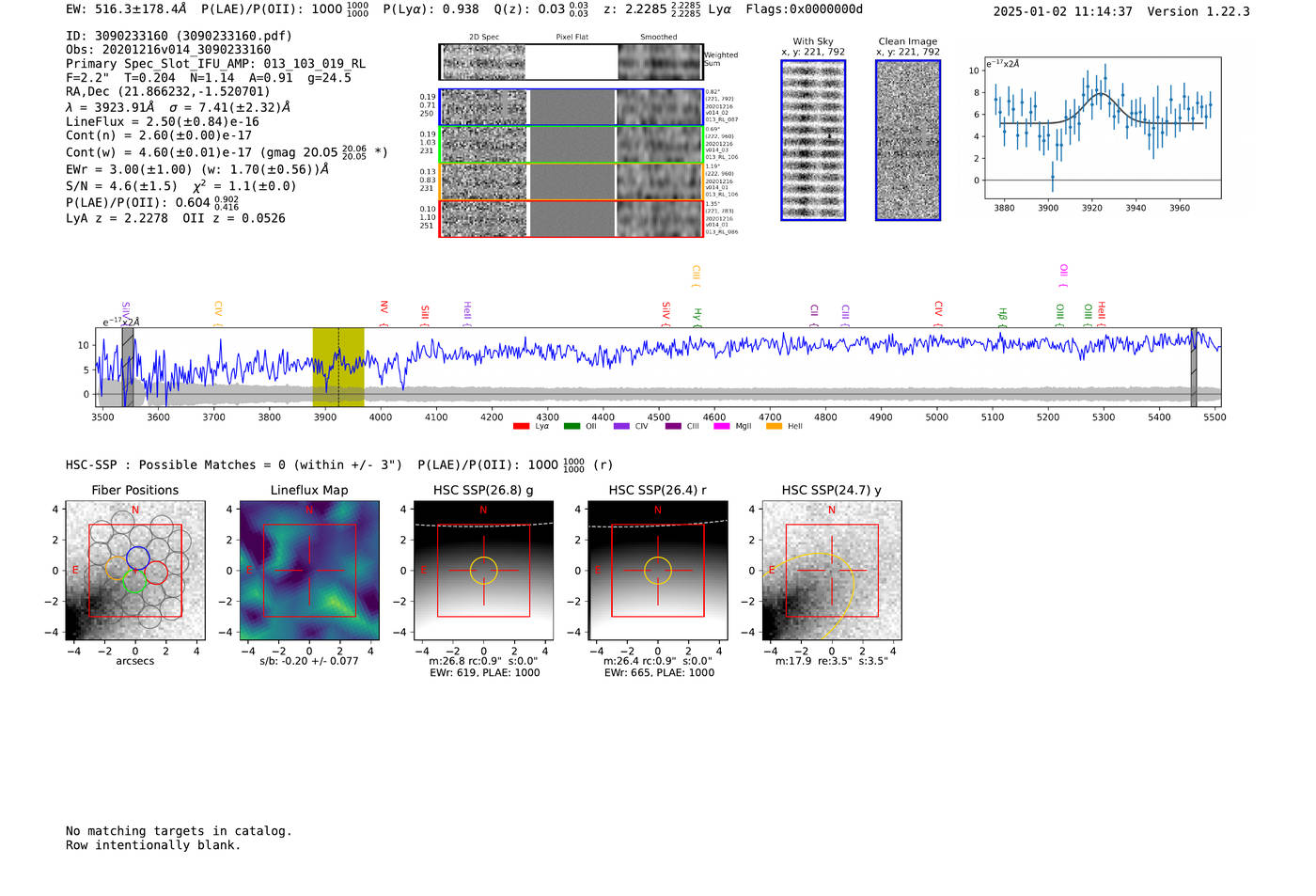The width and height of the screenshot is (1316, 896).
Task: Click 'No matching targets in catalog.' text
Action: (179, 831)
